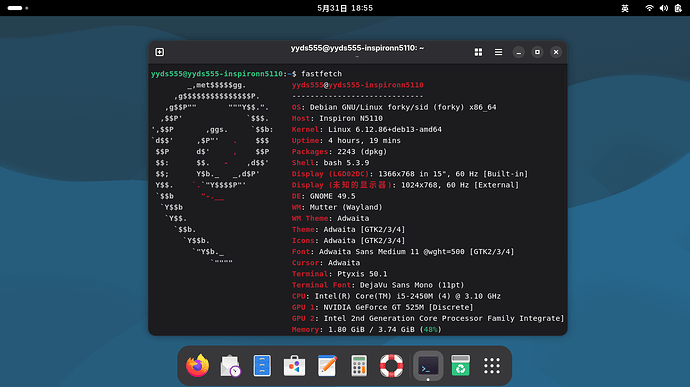Click the GPU 2 Intel 2nd Generation line

click(x=428, y=318)
